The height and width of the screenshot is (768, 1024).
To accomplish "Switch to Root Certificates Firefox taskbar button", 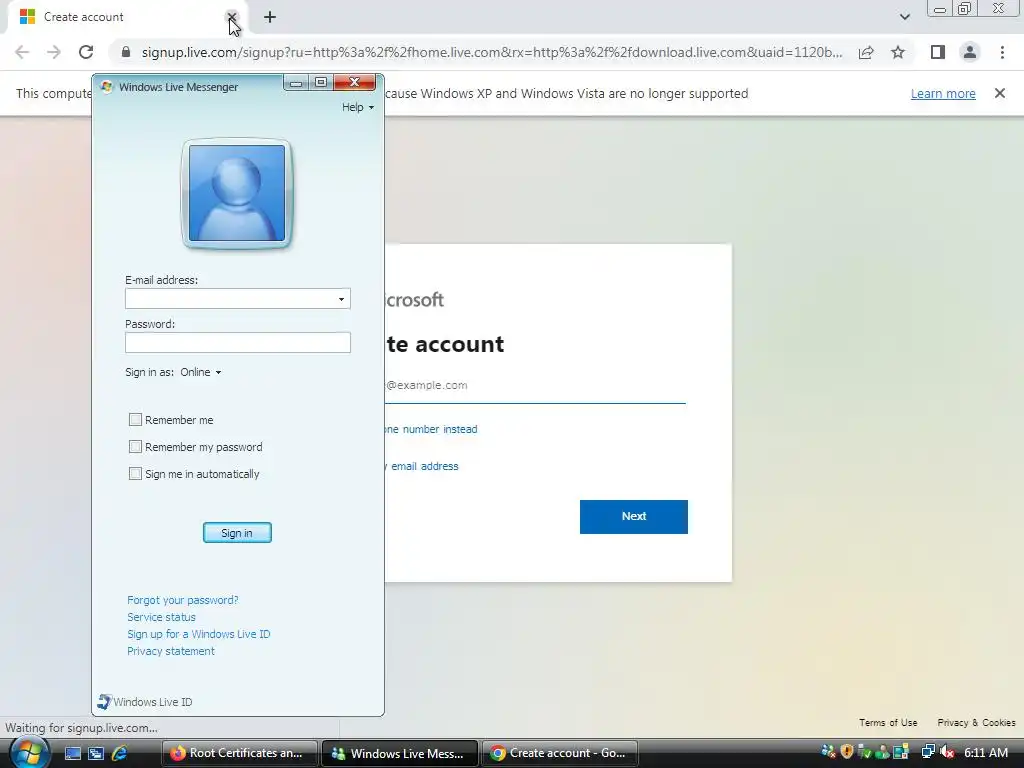I will coord(240,753).
